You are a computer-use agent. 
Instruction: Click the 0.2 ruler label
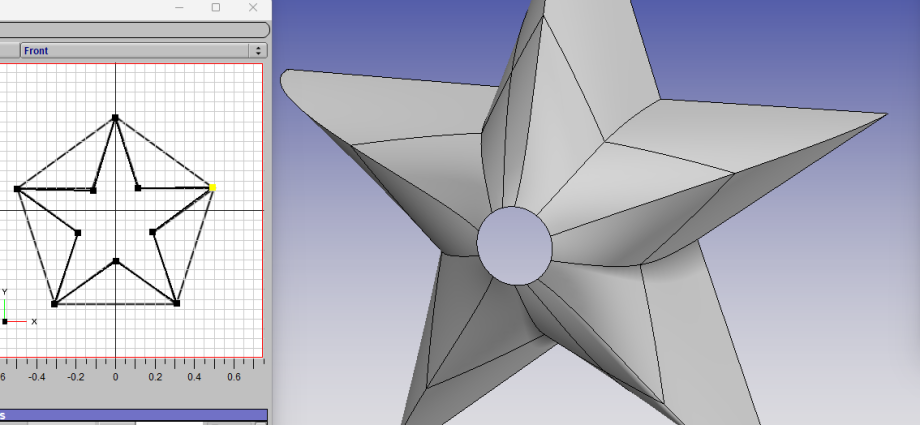pos(155,377)
